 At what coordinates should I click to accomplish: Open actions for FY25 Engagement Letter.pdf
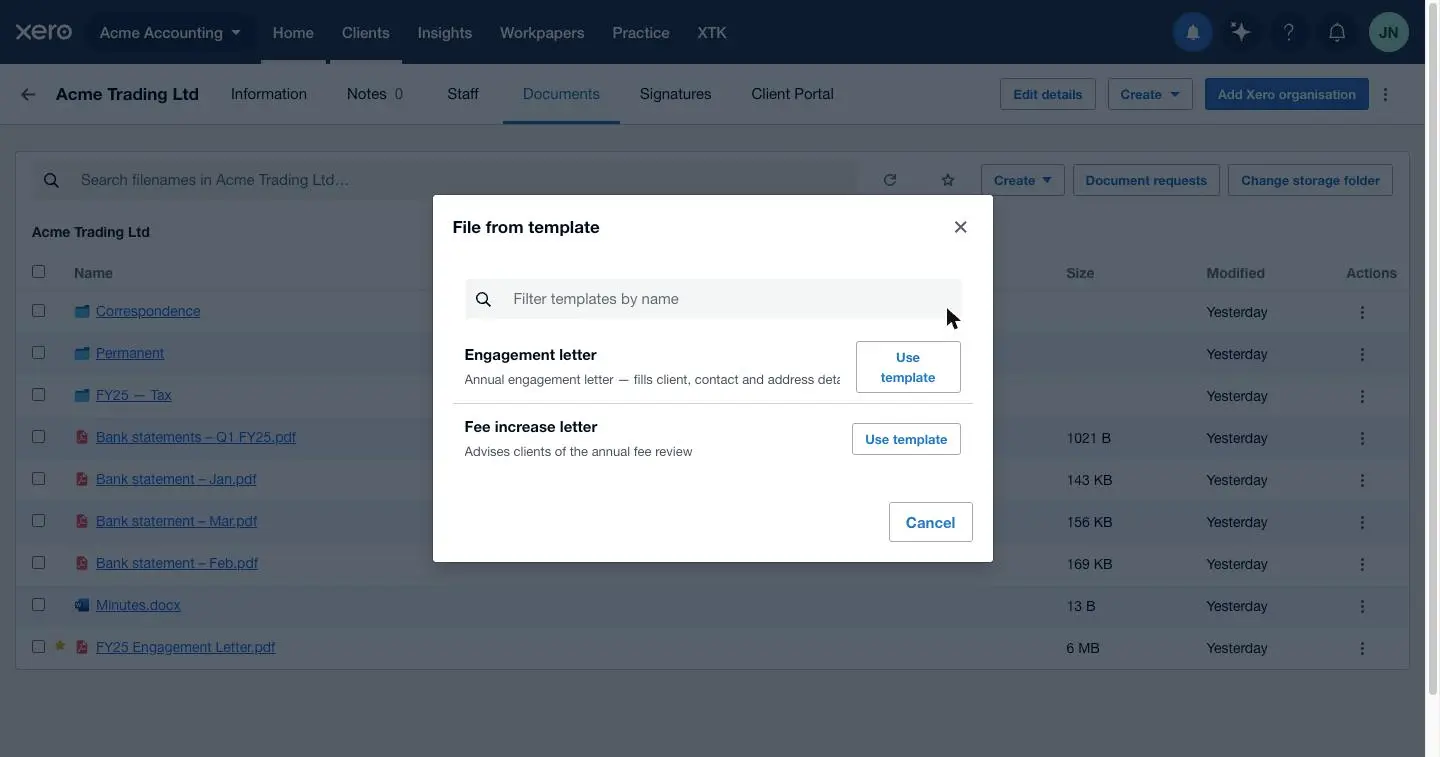click(1362, 648)
